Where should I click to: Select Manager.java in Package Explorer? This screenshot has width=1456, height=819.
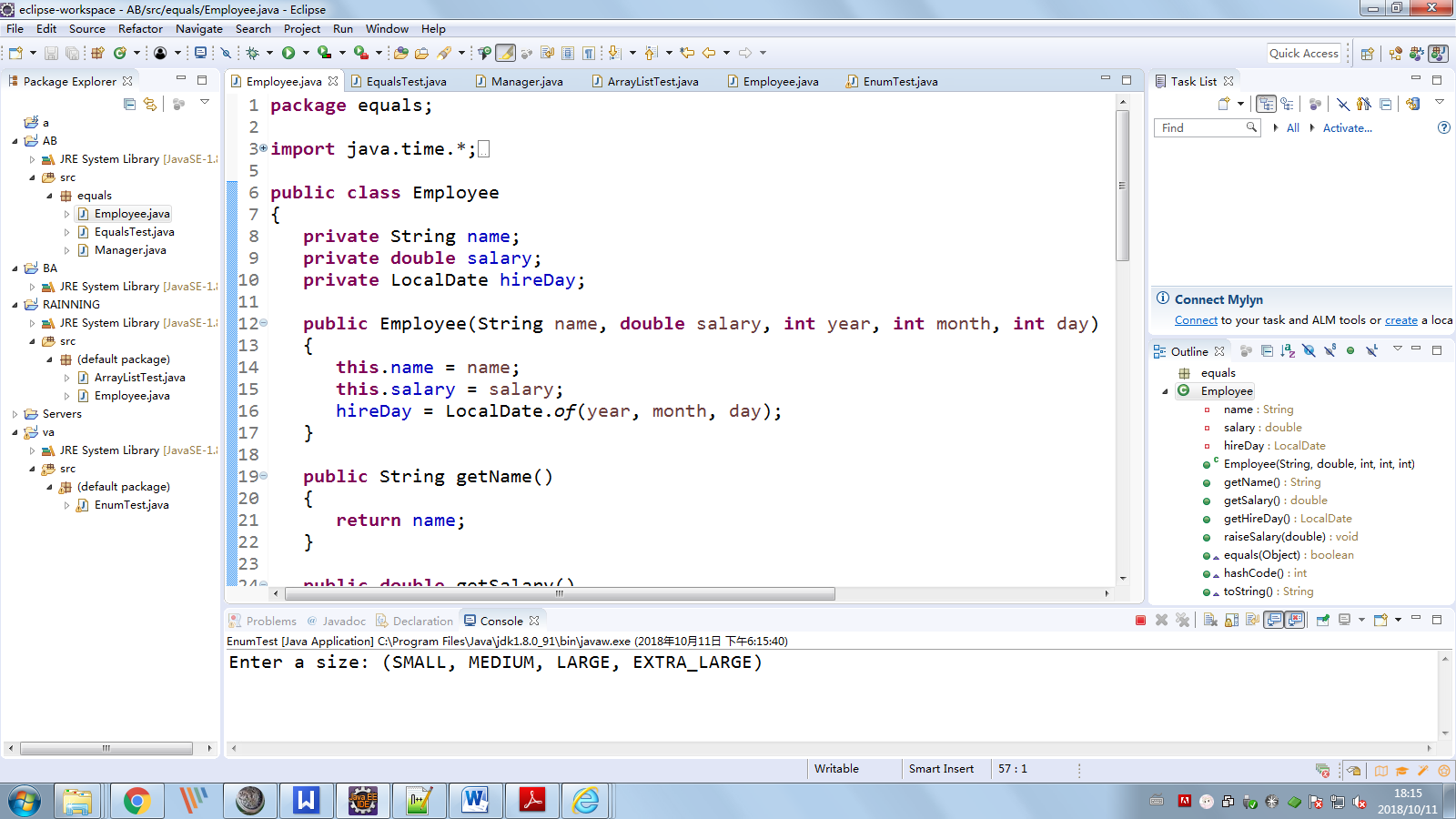click(x=130, y=250)
